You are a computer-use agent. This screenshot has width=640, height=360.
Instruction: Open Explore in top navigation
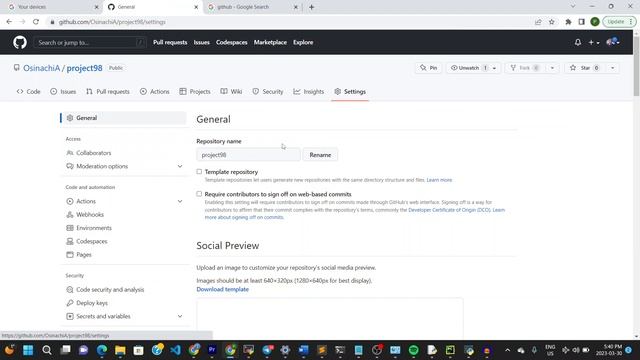point(303,42)
